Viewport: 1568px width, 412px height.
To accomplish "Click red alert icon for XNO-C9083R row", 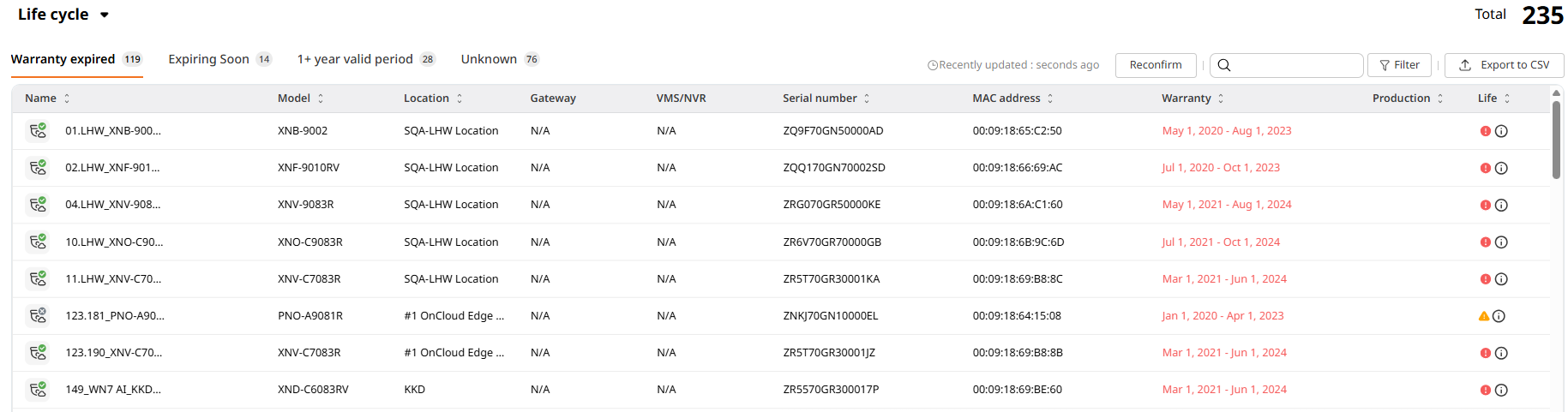I will click(1486, 242).
